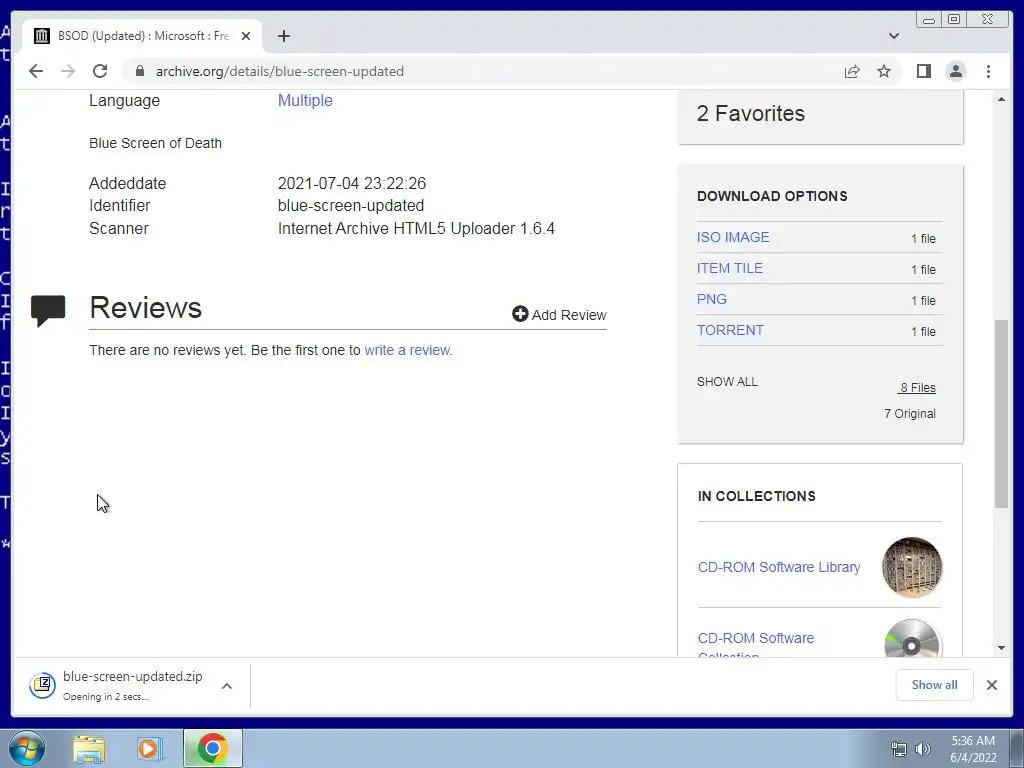
Task: Download the ISO IMAGE file
Action: (x=733, y=237)
